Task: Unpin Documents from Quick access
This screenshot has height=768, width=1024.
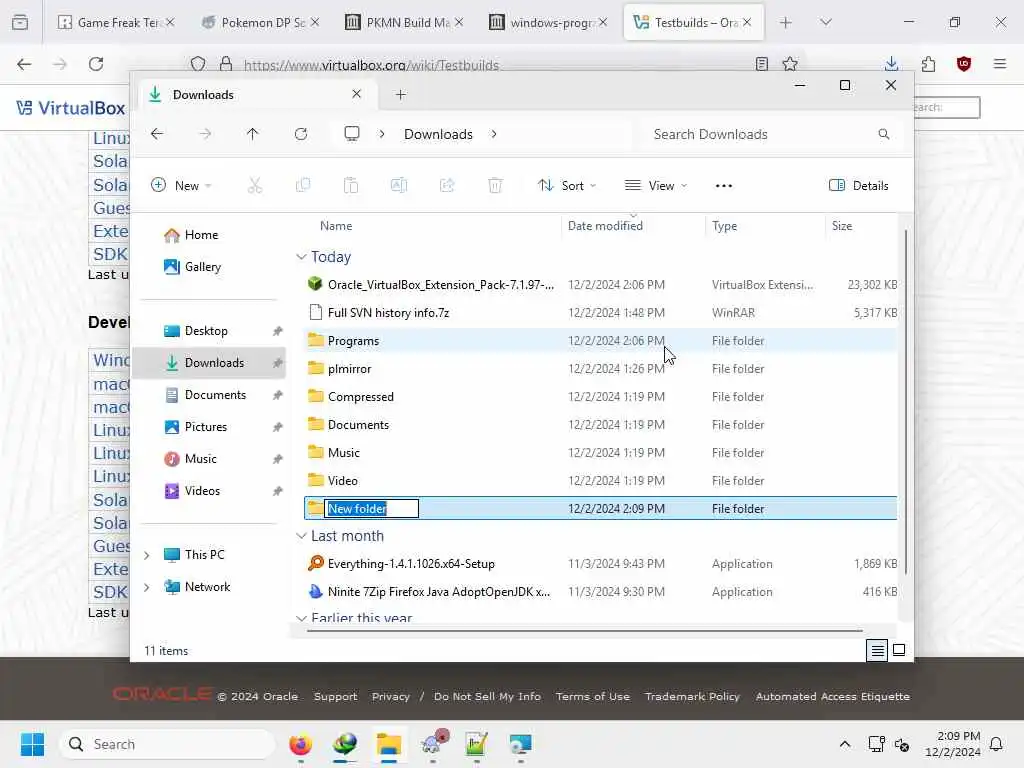Action: pyautogui.click(x=278, y=395)
